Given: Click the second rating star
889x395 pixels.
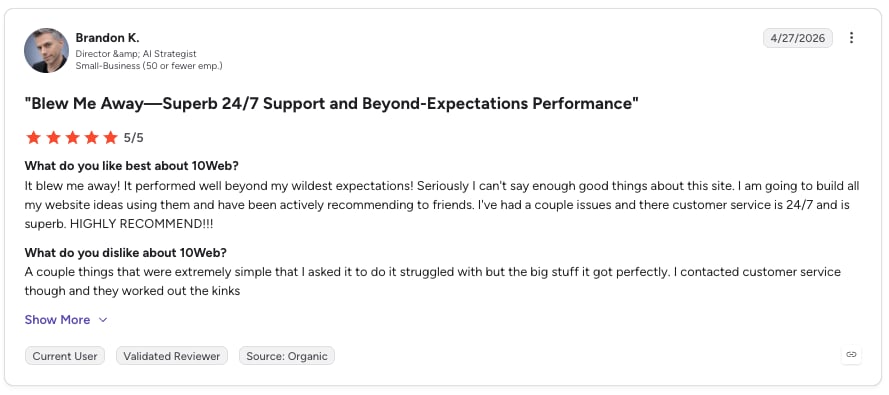Looking at the screenshot, I should 53,138.
